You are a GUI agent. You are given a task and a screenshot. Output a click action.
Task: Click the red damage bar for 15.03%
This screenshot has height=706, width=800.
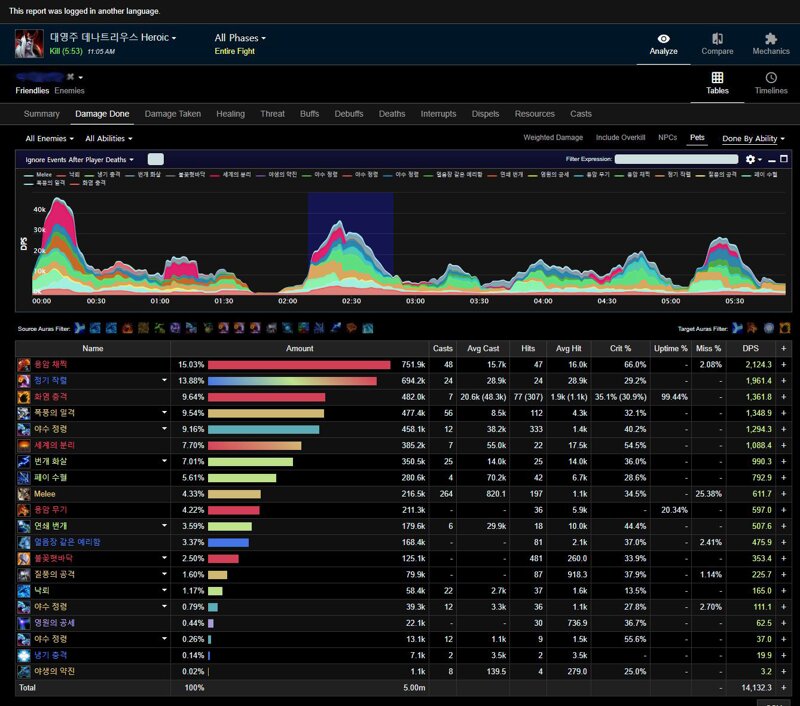(x=299, y=365)
